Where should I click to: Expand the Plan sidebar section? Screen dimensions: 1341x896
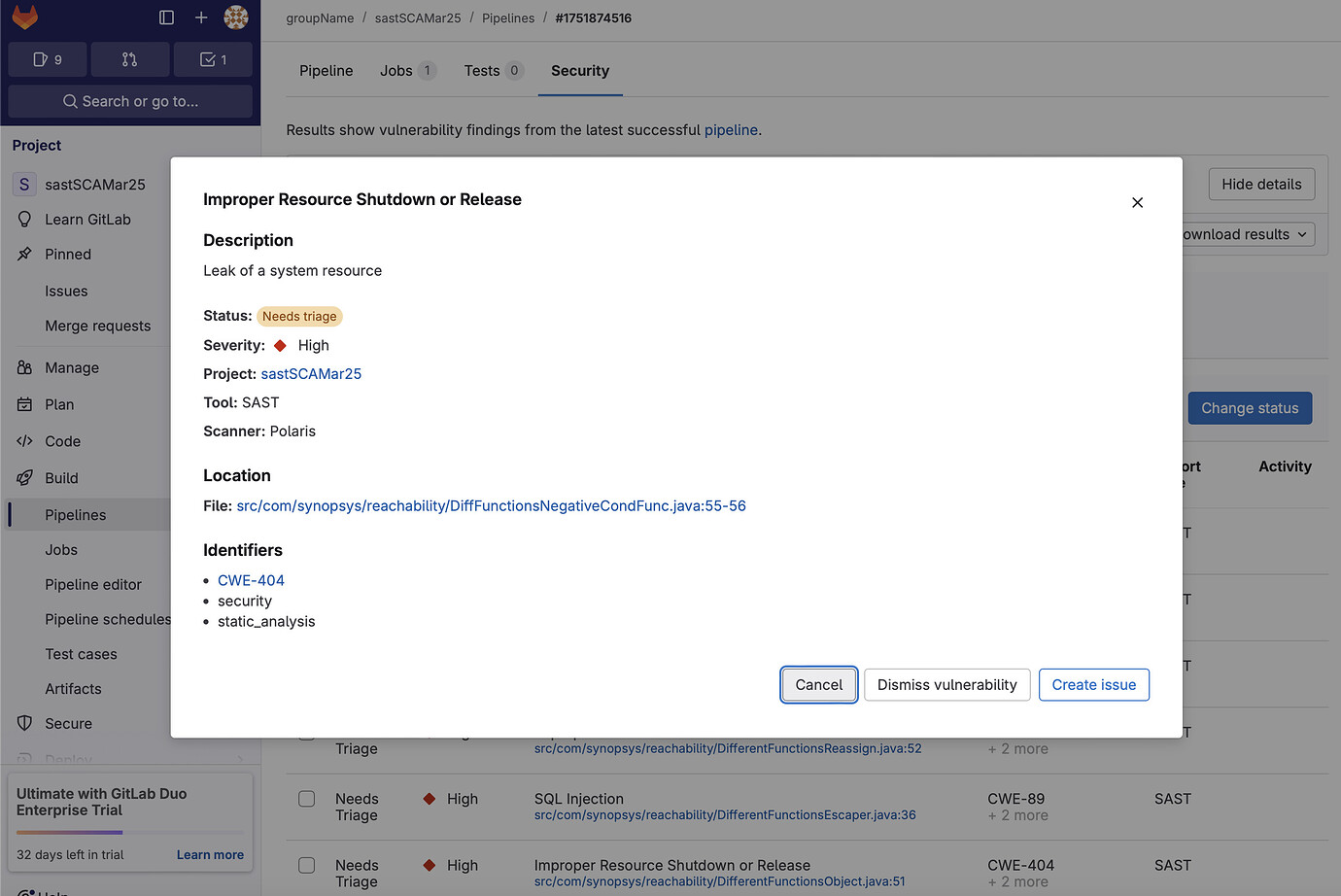coord(59,404)
